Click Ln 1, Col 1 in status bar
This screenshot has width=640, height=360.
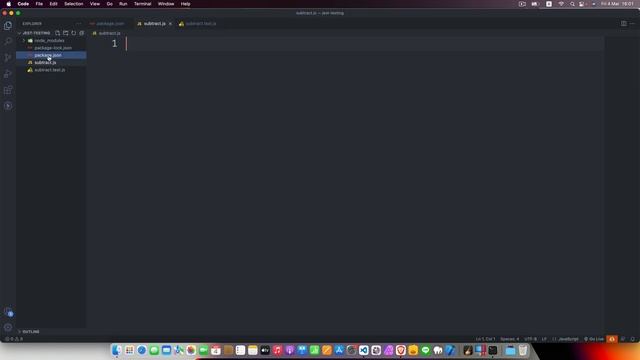(485, 339)
